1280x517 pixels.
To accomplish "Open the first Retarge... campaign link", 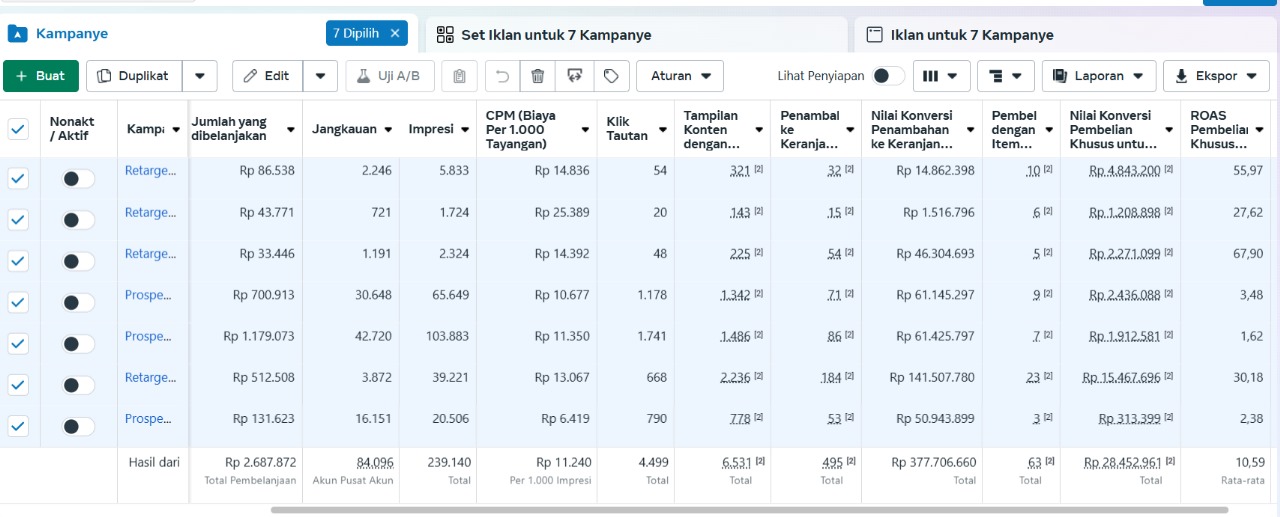I will (150, 171).
